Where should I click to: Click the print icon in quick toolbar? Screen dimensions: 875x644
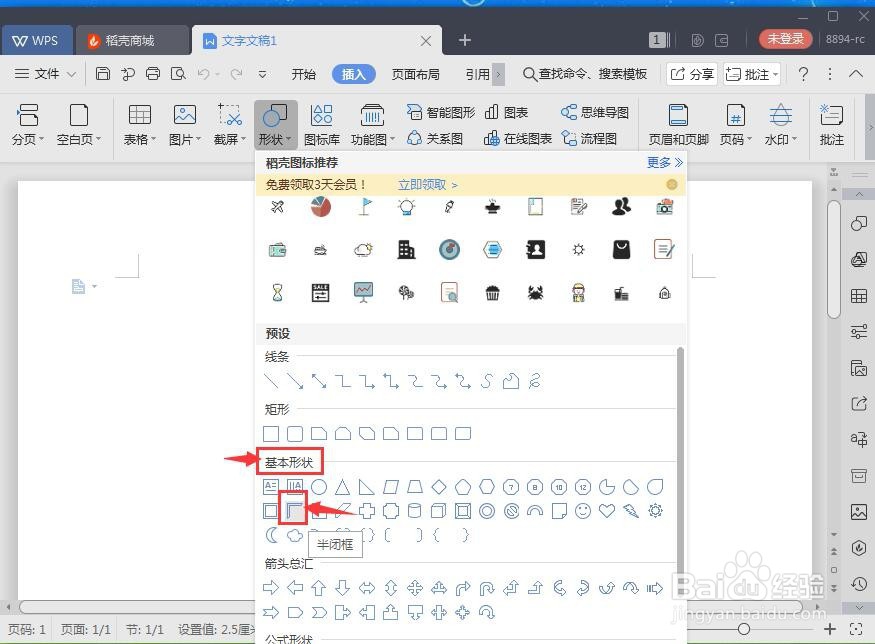[152, 74]
